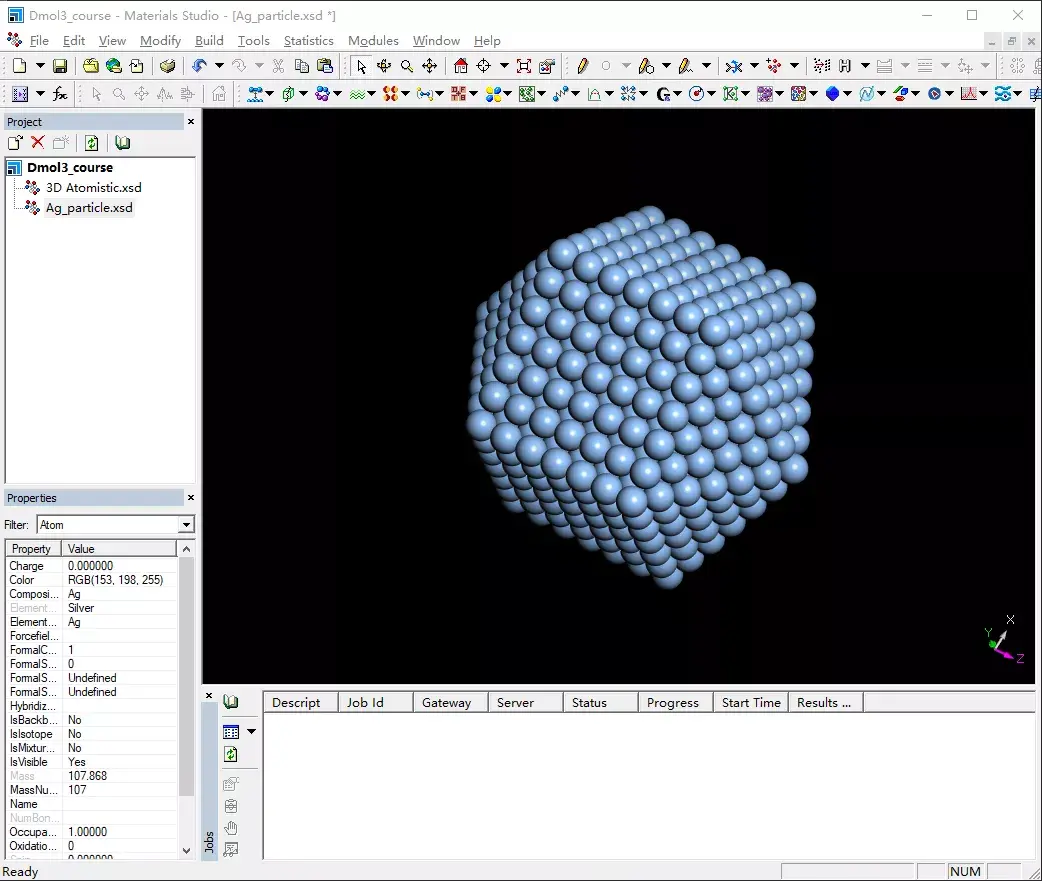Click the Delete red X in Project panel
The image size is (1042, 881).
pyautogui.click(x=37, y=142)
